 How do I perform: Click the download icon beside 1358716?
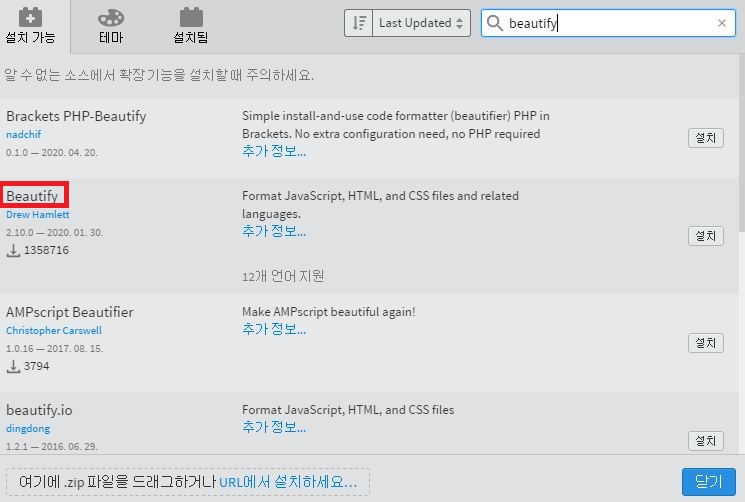point(13,250)
